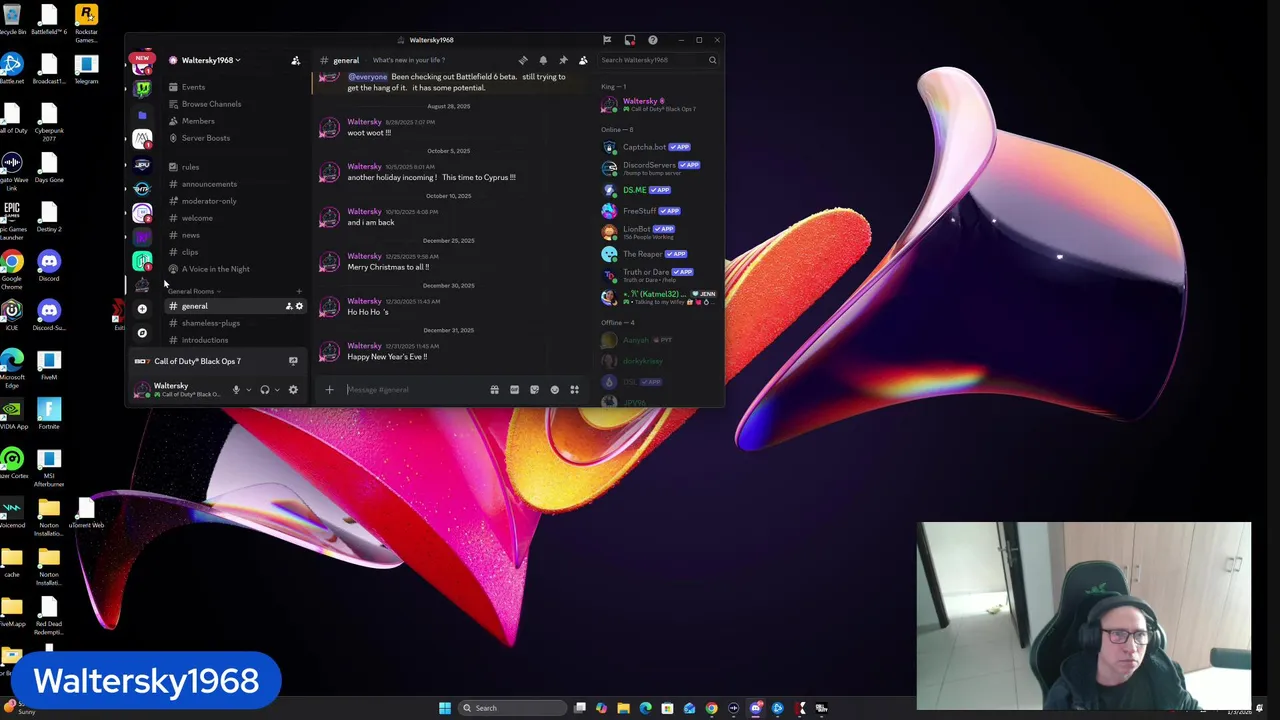Open the Truth or Dare member entry
Screen dimensions: 1280x720
coord(658,275)
